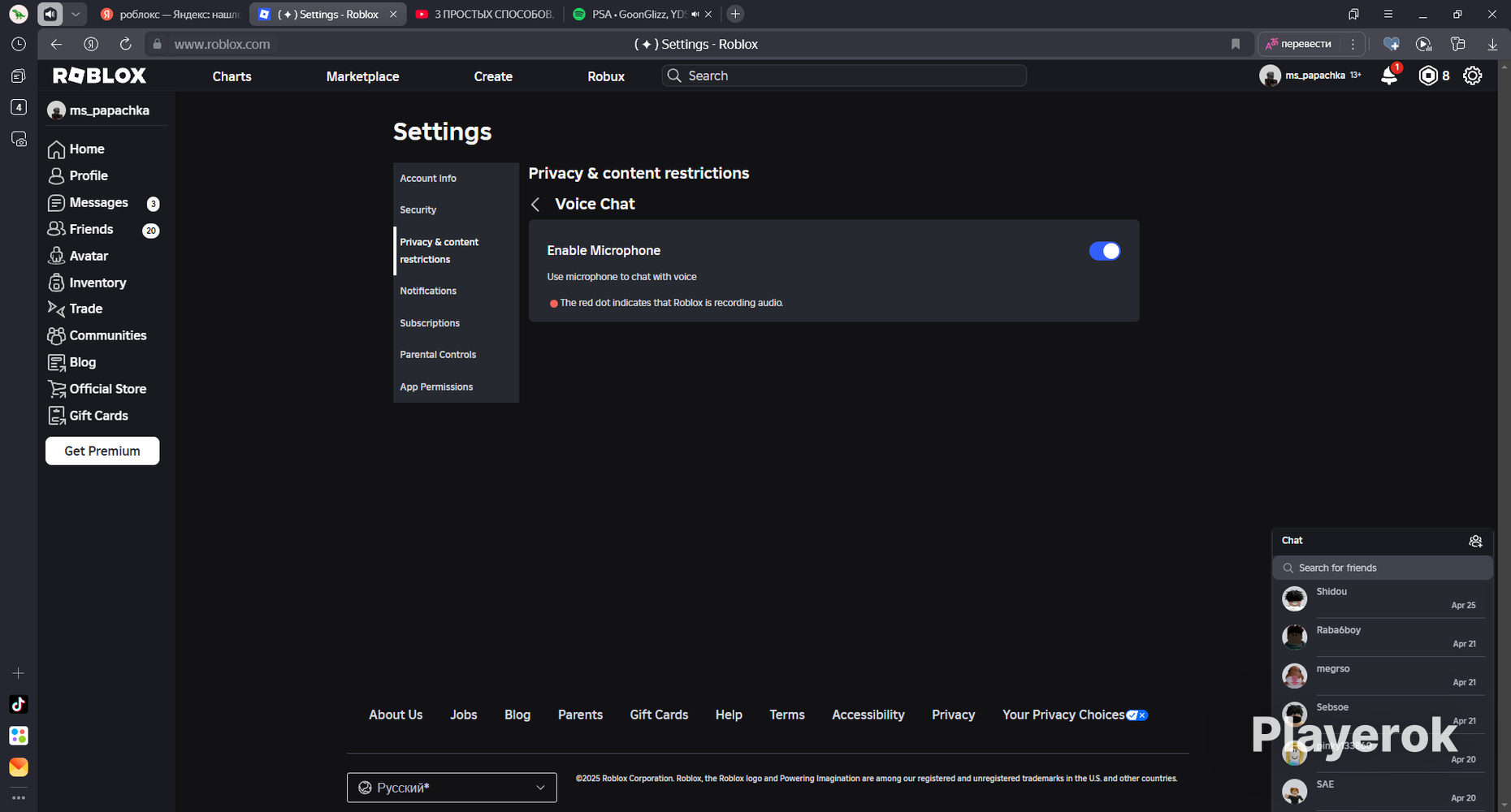
Task: Open Jobs footer link
Action: [464, 715]
